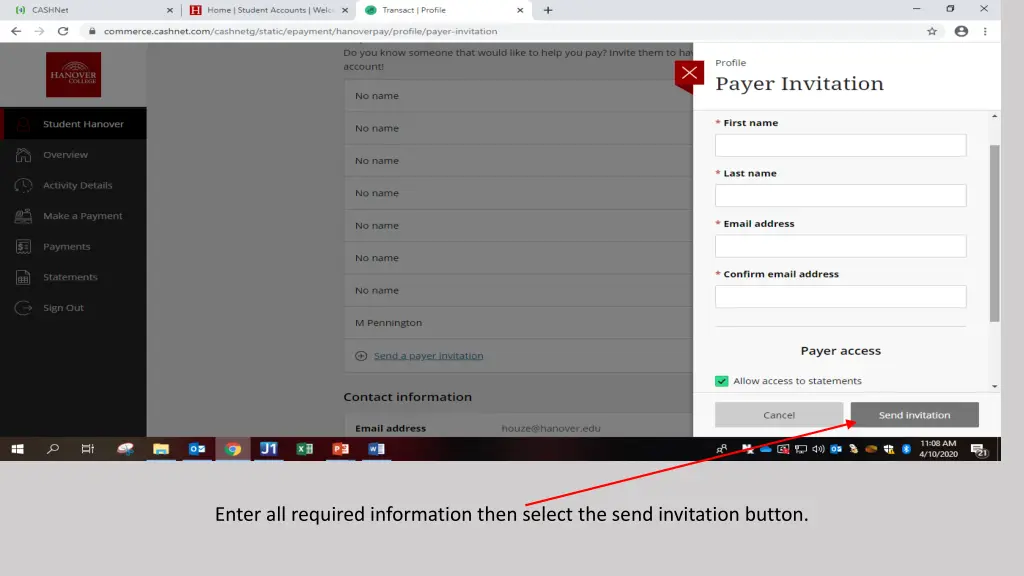
Task: Click the houze@hanover.edu email address
Action: [x=551, y=428]
